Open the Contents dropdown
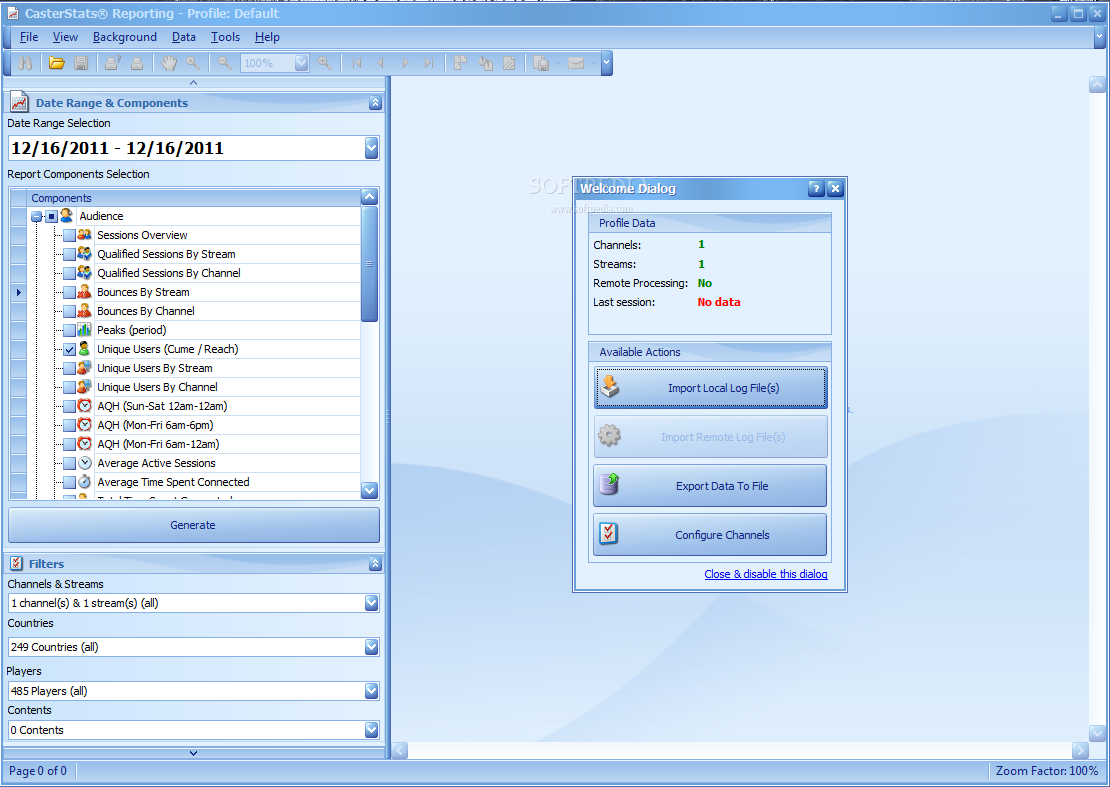 coord(372,730)
